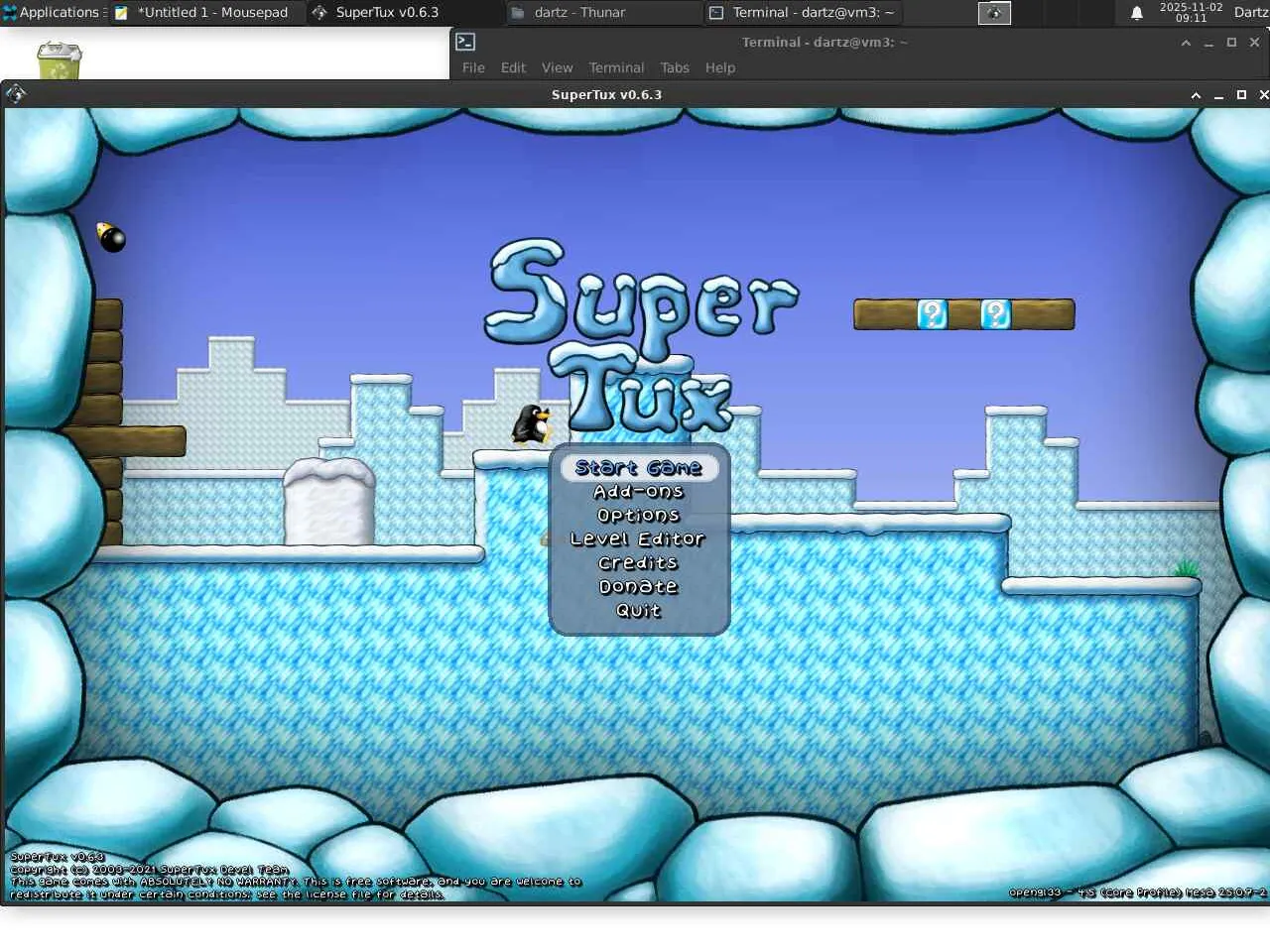The height and width of the screenshot is (952, 1270).
Task: Launch the Level Editor from the menu
Action: 638,539
